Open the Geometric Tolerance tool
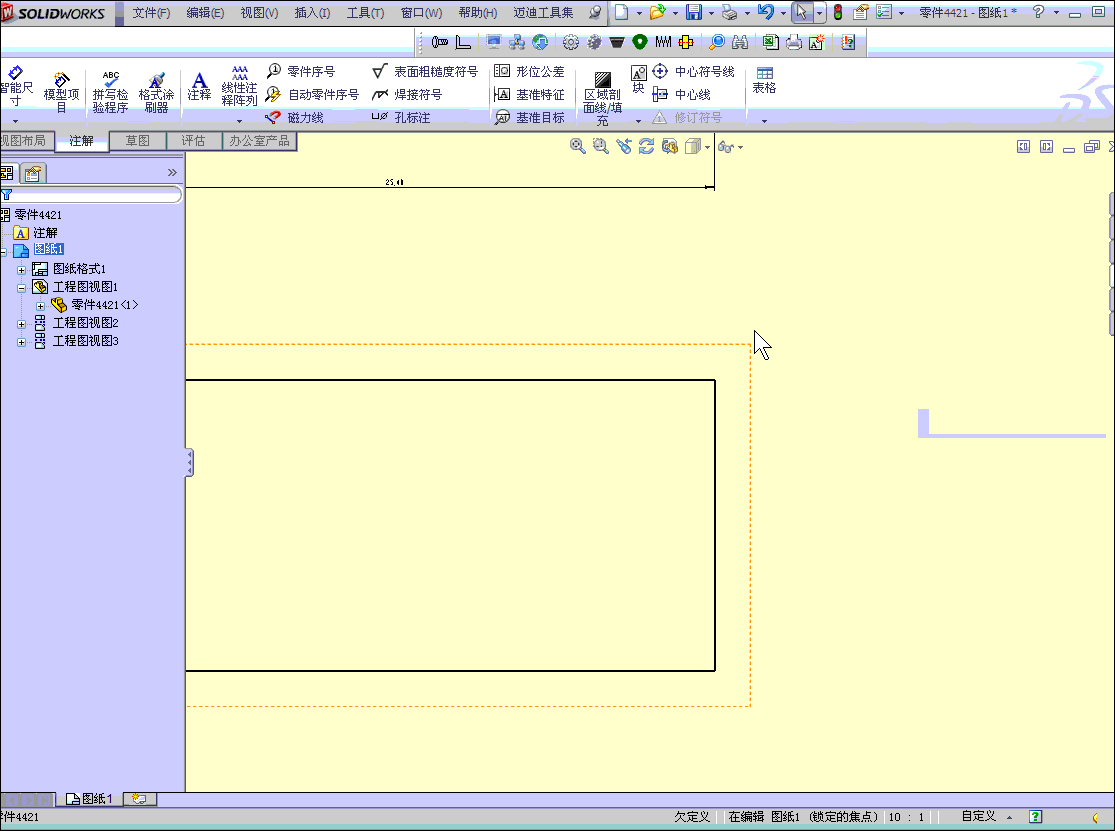The height and width of the screenshot is (831, 1115). [x=529, y=71]
